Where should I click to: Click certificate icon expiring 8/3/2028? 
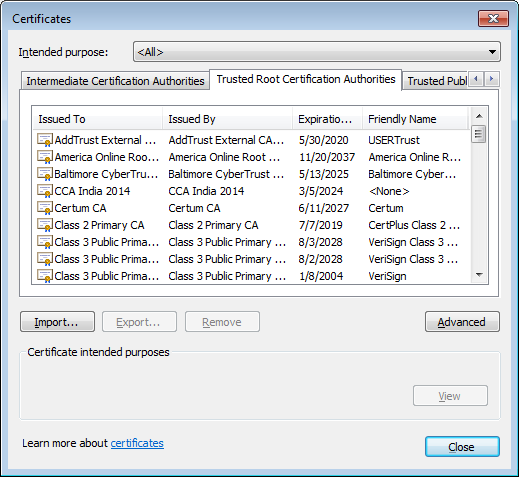(45, 242)
